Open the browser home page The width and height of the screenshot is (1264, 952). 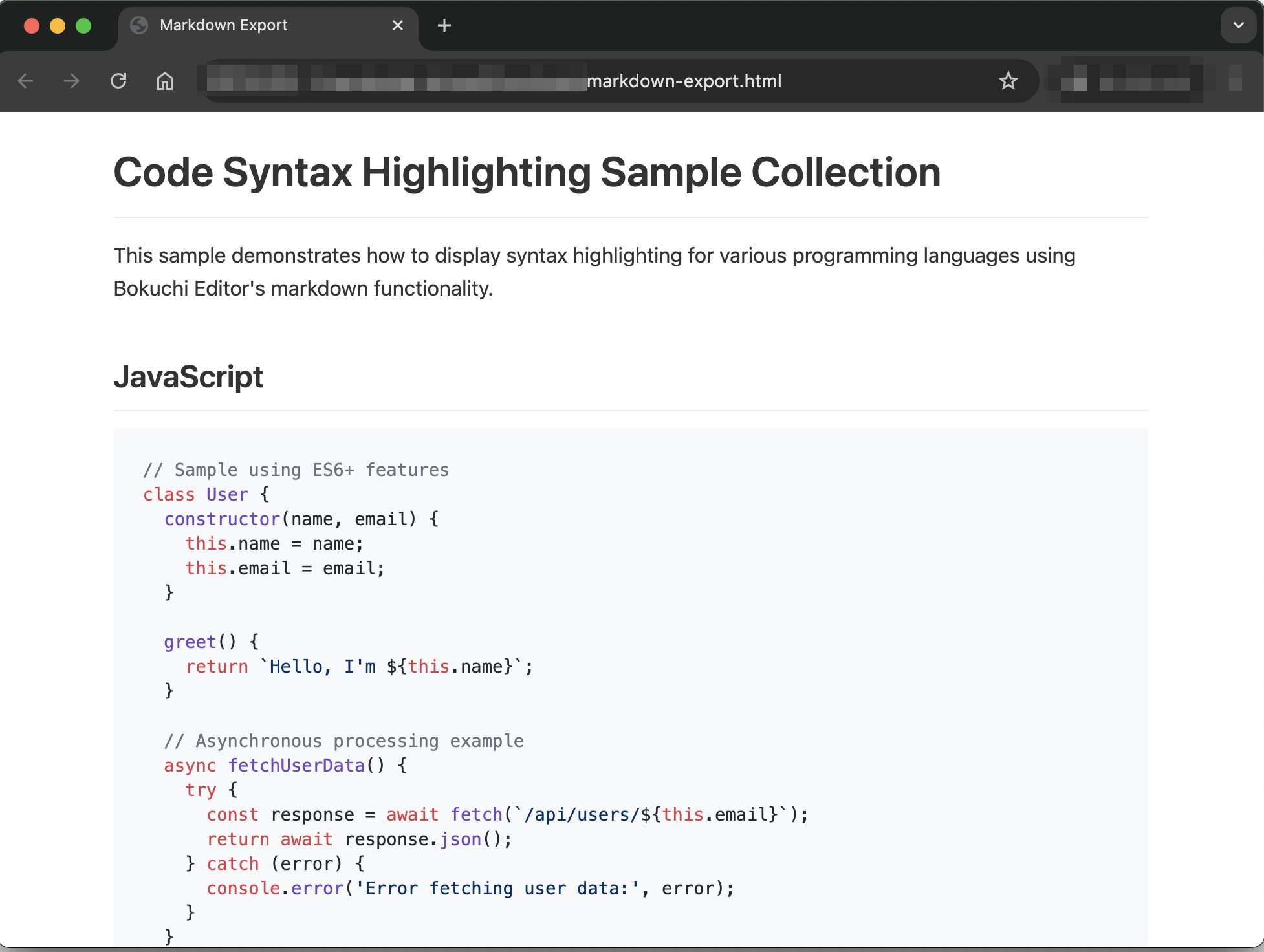coord(164,81)
